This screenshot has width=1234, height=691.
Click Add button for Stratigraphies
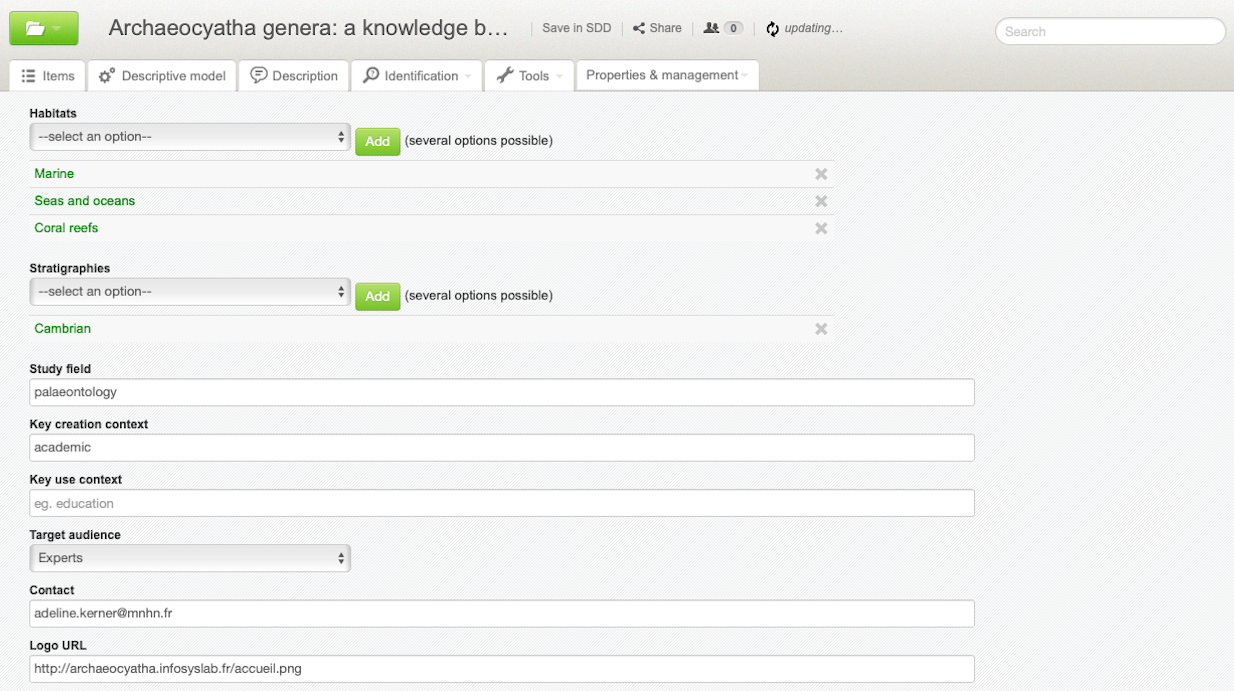click(377, 296)
